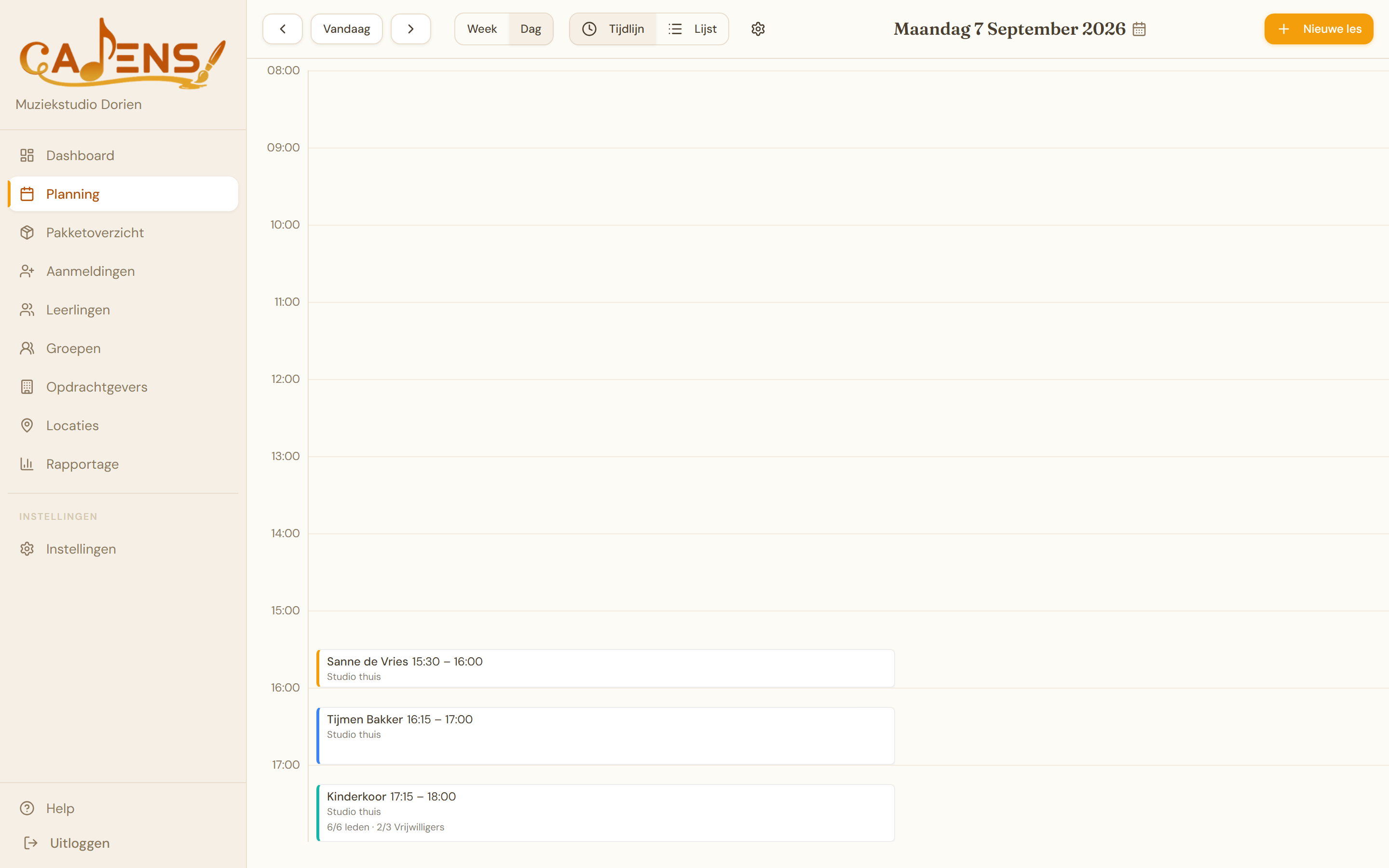Jump to today with Vandaag button

click(x=347, y=29)
